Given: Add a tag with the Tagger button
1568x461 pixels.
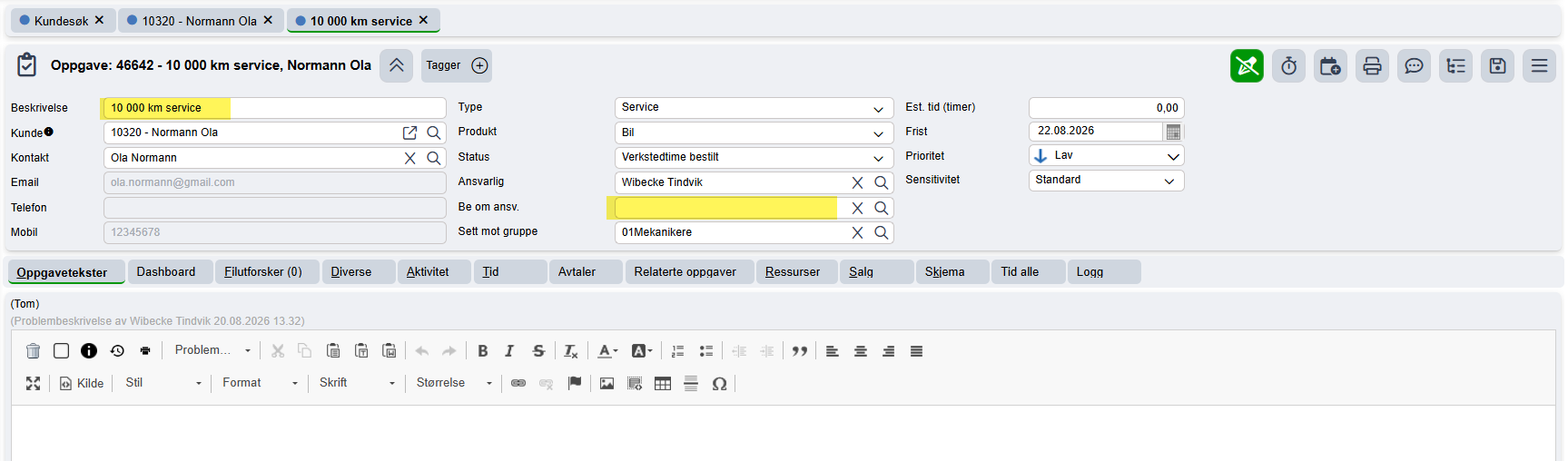Looking at the screenshot, I should pos(457,65).
